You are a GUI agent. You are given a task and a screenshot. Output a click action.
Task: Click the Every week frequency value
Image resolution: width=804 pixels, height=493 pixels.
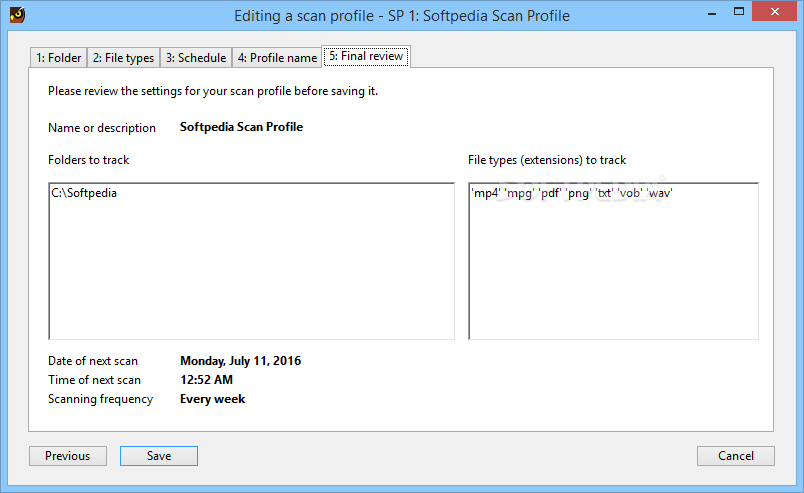click(212, 399)
